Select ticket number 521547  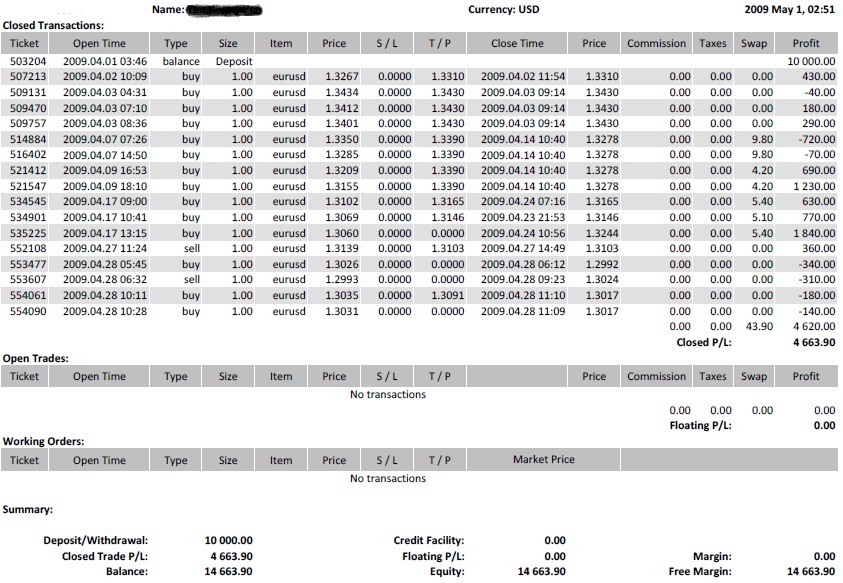click(28, 186)
